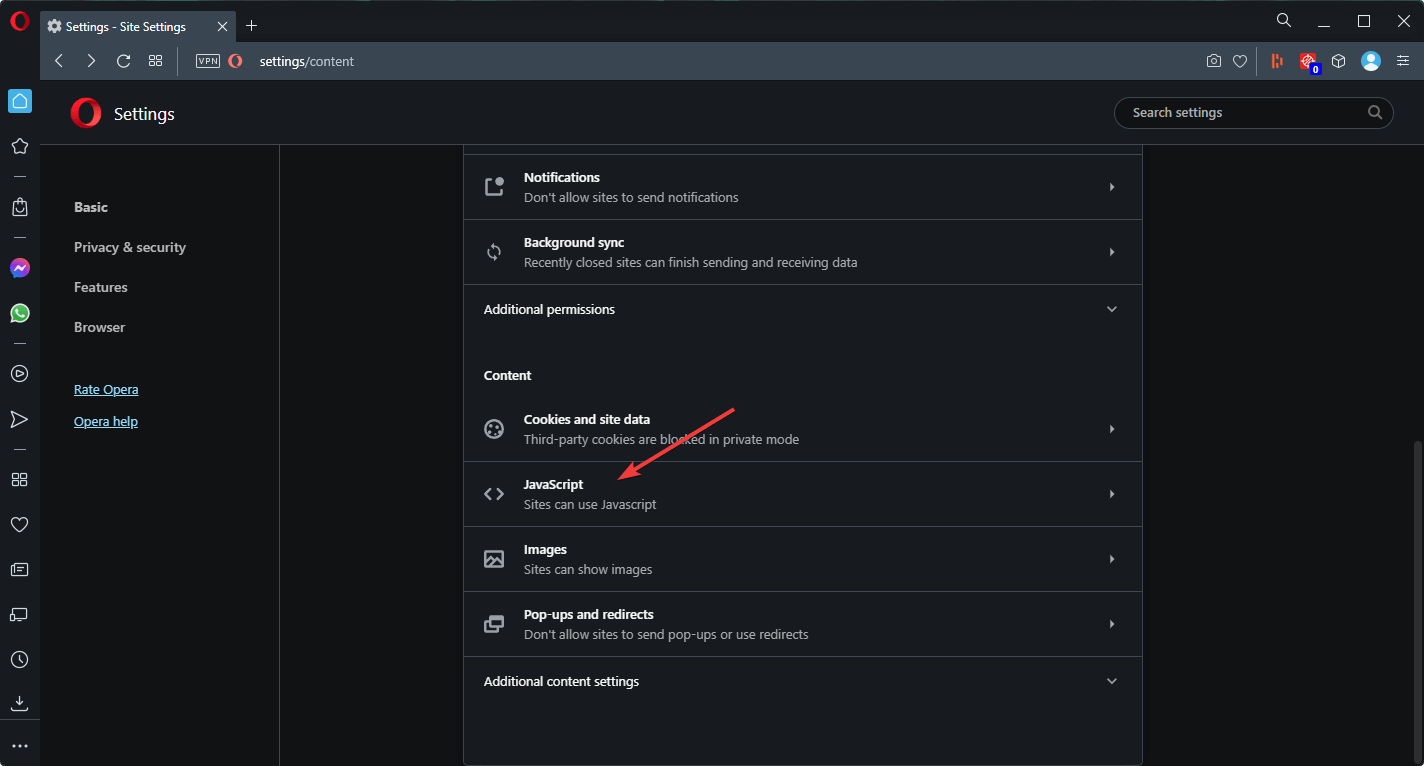The image size is (1424, 766).
Task: Open Messenger from the sidebar
Action: pos(19,268)
